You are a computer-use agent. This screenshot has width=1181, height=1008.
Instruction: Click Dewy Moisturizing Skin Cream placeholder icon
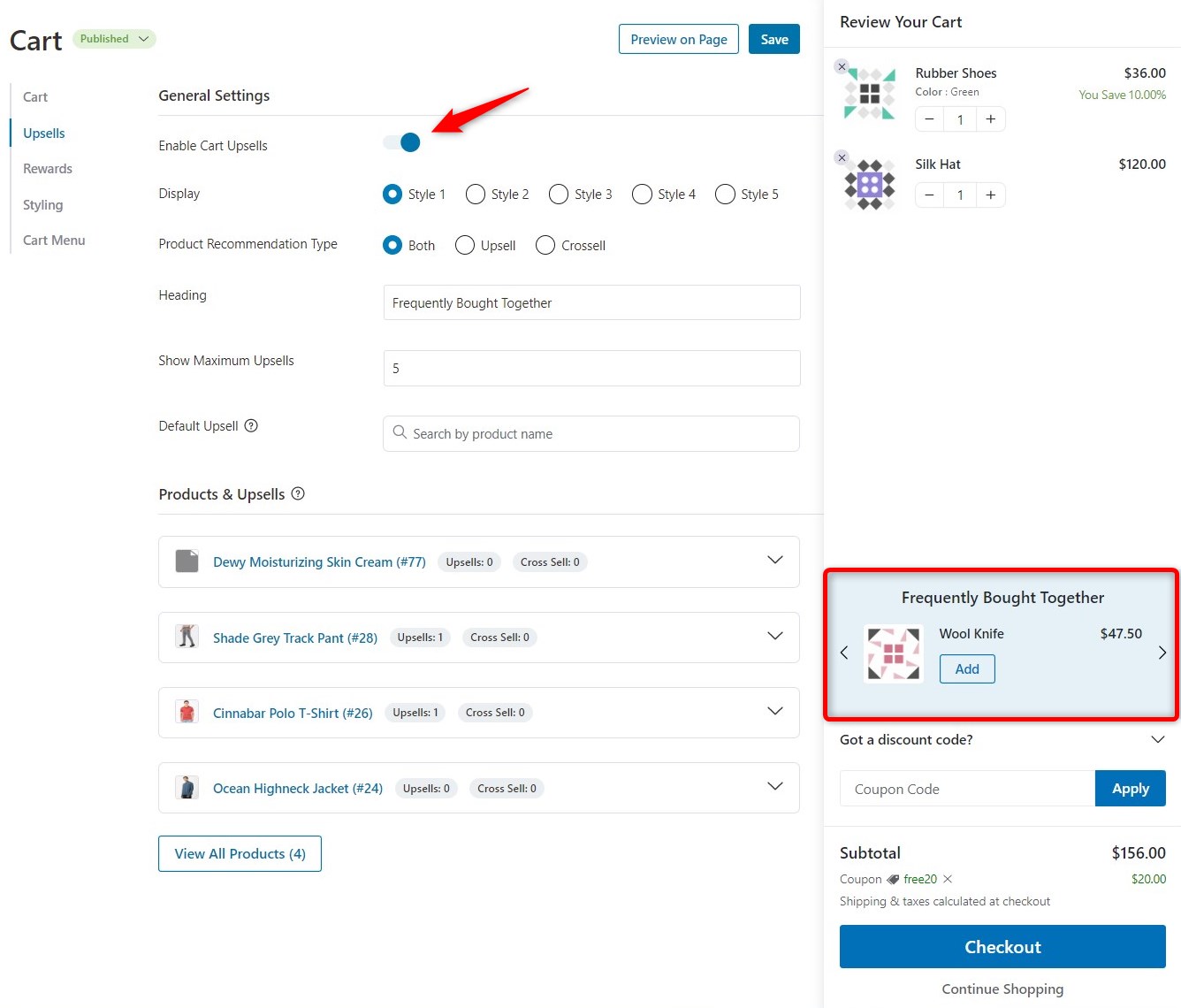(x=187, y=561)
